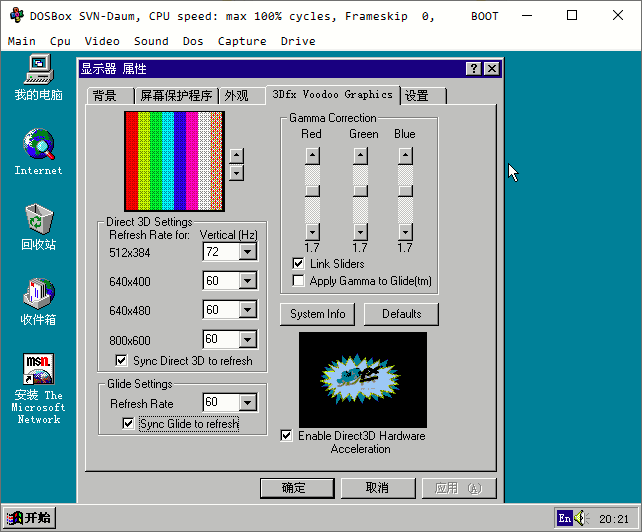This screenshot has height=532, width=642.
Task: Open the DOSBox Main menu
Action: click(22, 41)
